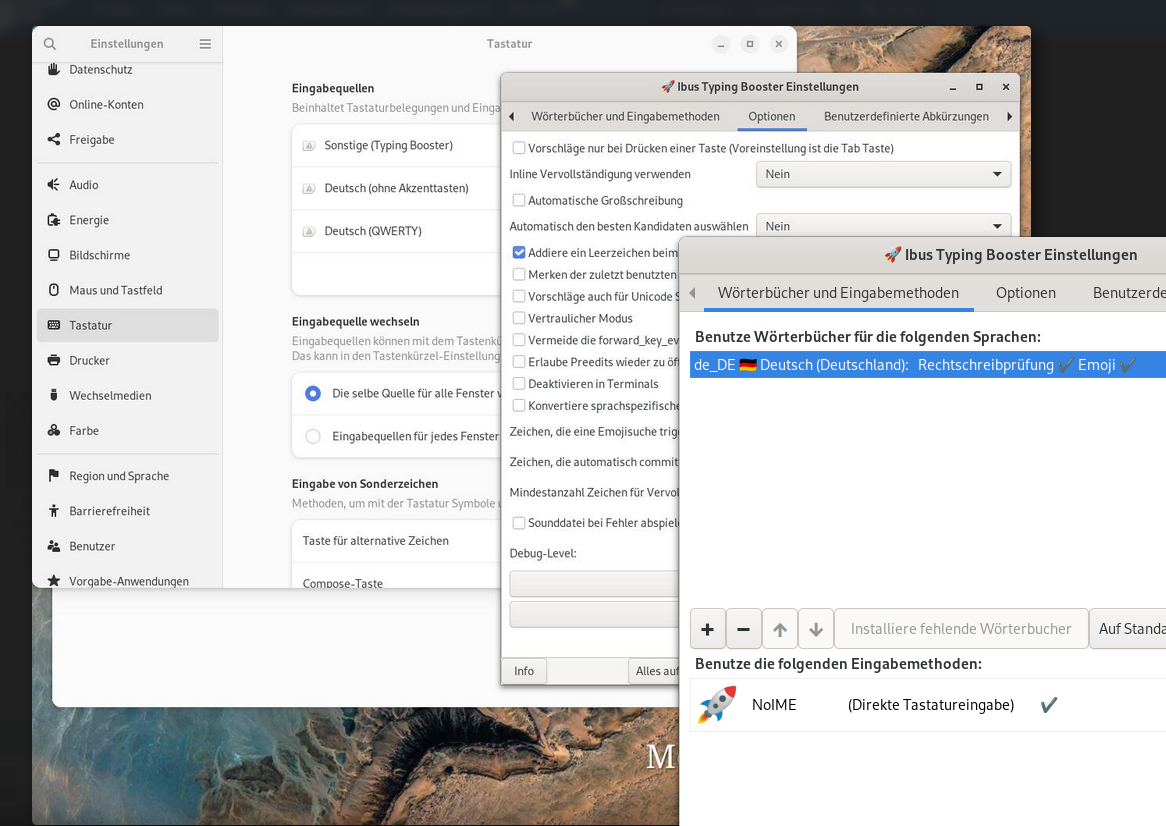1166x826 pixels.
Task: Open Wörterbücher und Eingabemethoden tab in back window
Action: click(x=625, y=117)
